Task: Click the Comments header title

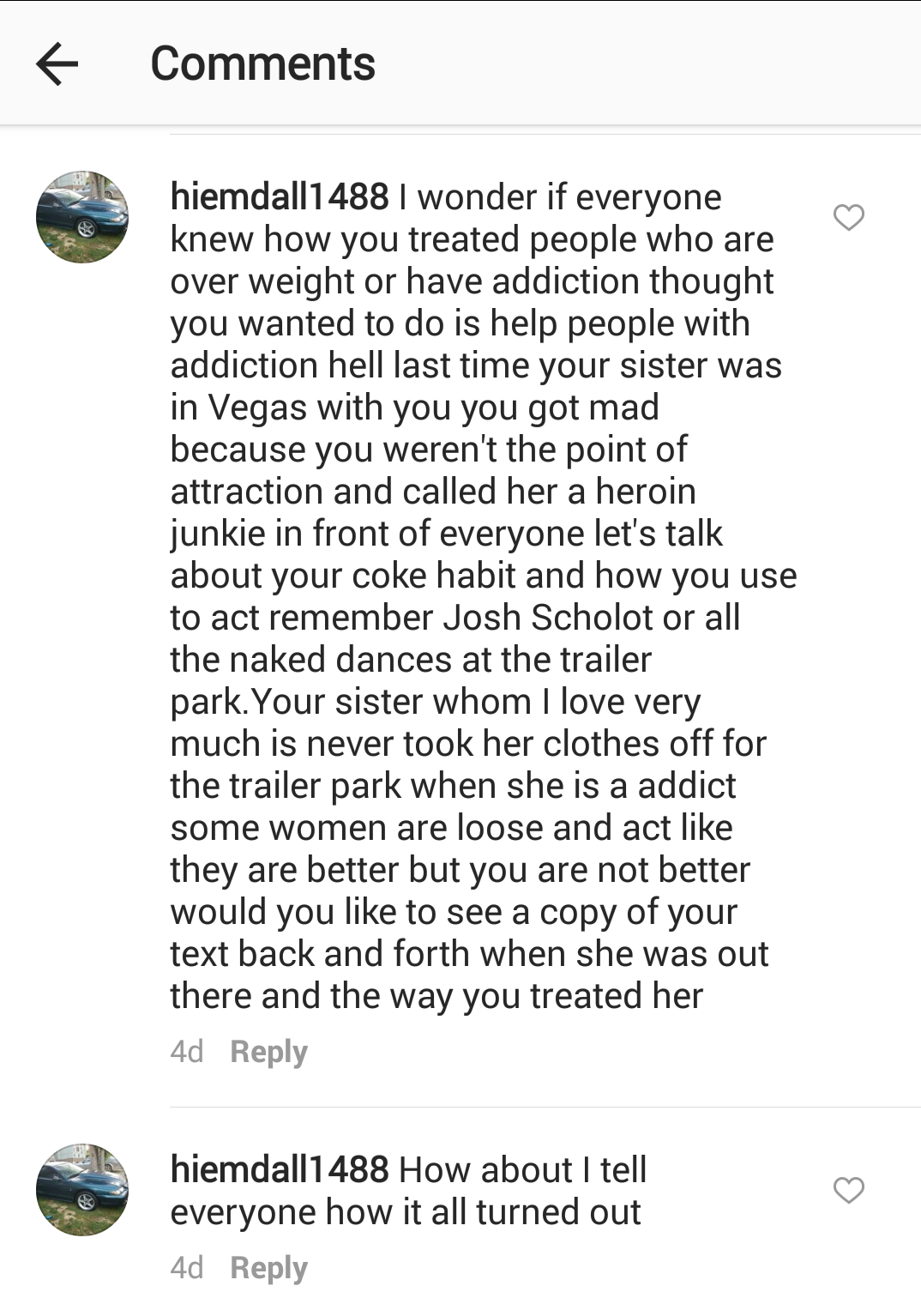Action: point(262,63)
